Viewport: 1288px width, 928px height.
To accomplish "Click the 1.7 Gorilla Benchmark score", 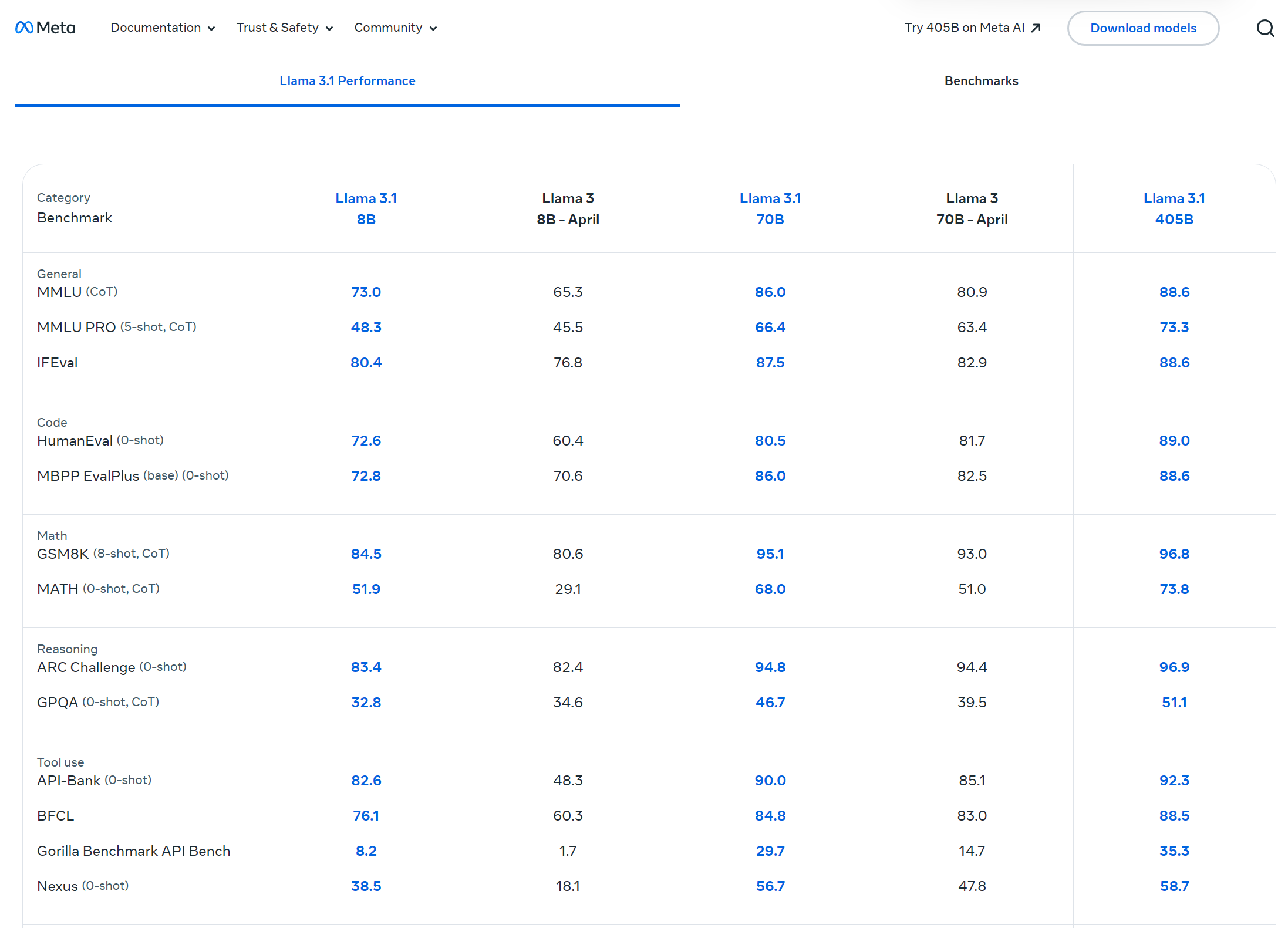I will [x=568, y=851].
